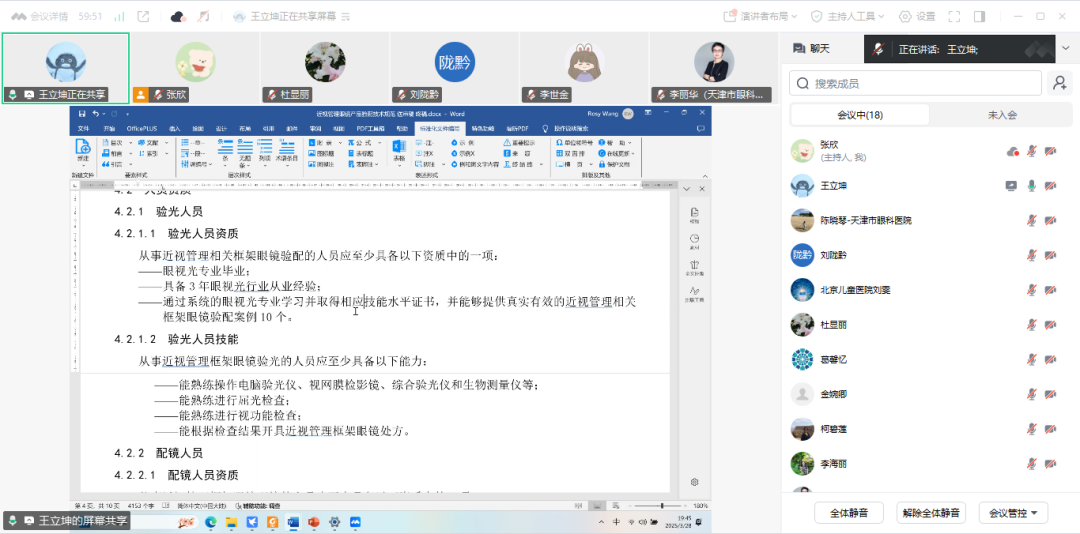This screenshot has width=1080, height=534.
Task: Click the pop-out share icon in the top bar
Action: (144, 17)
